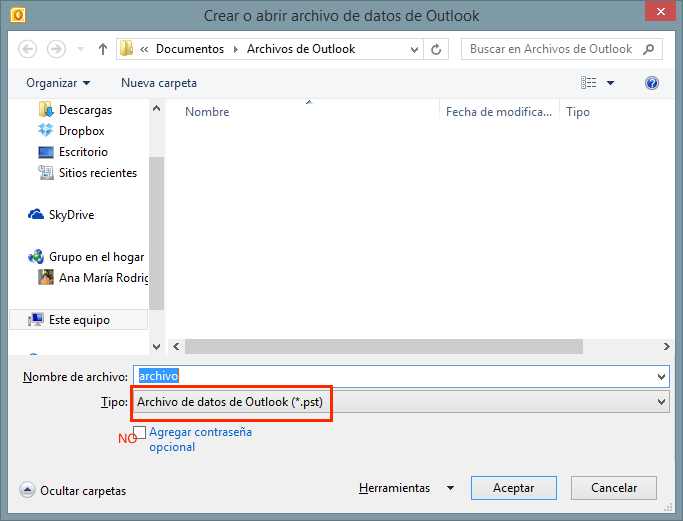Open recent locations dropdown arrow
The width and height of the screenshot is (683, 521).
pos(80,49)
